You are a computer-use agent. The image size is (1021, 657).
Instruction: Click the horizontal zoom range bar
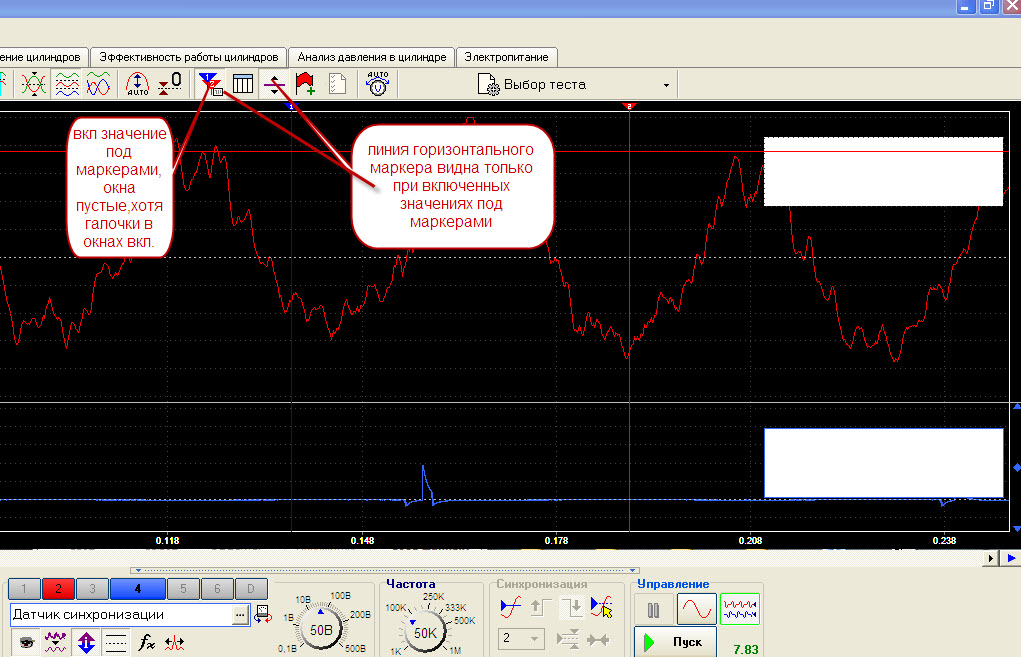click(x=385, y=570)
